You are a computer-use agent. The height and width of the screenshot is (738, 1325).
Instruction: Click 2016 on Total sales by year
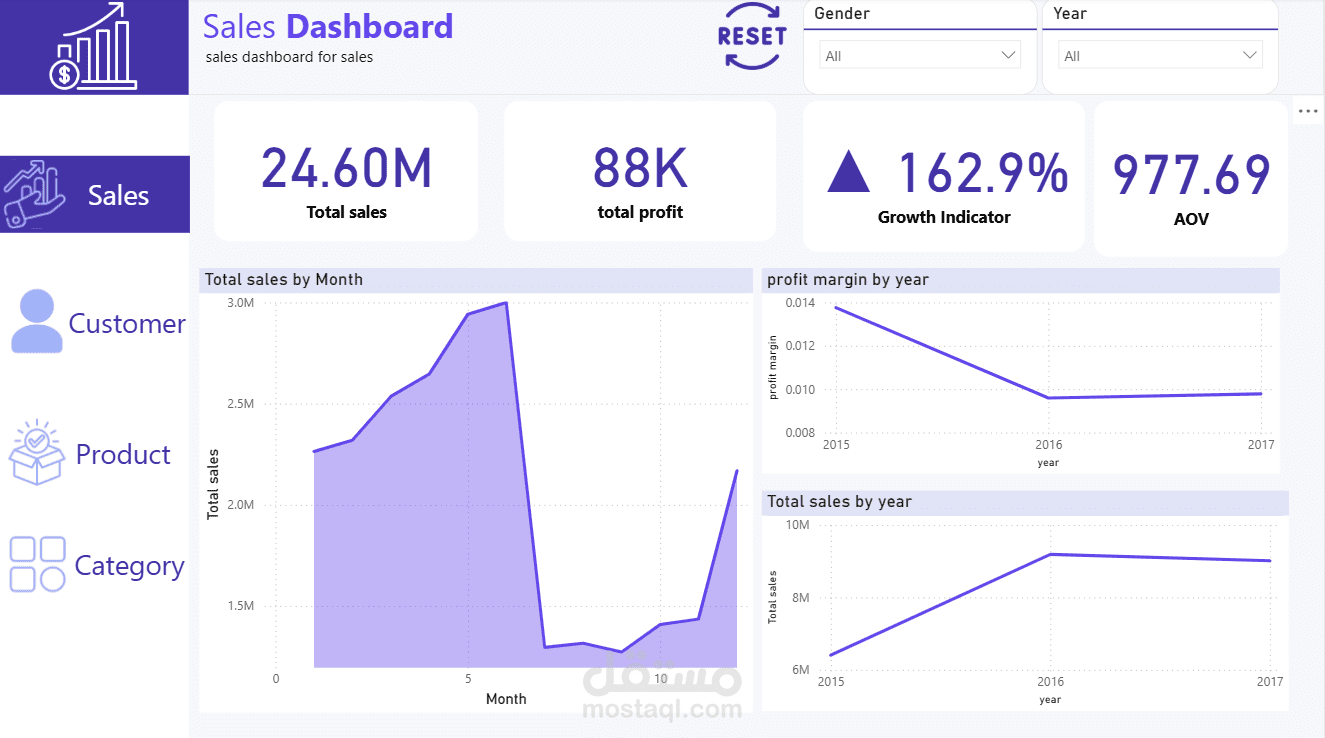coord(1049,682)
